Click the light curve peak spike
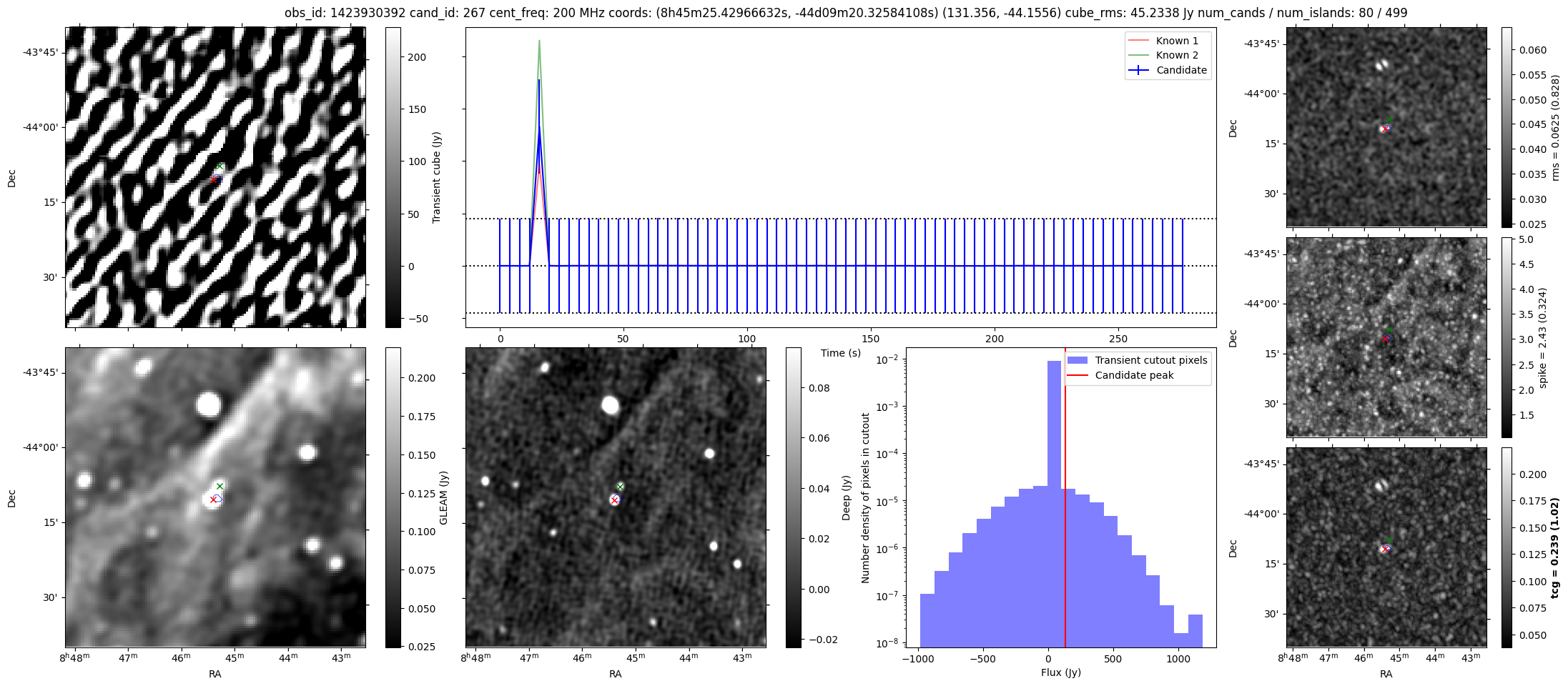The image size is (1568, 686). coord(539,41)
